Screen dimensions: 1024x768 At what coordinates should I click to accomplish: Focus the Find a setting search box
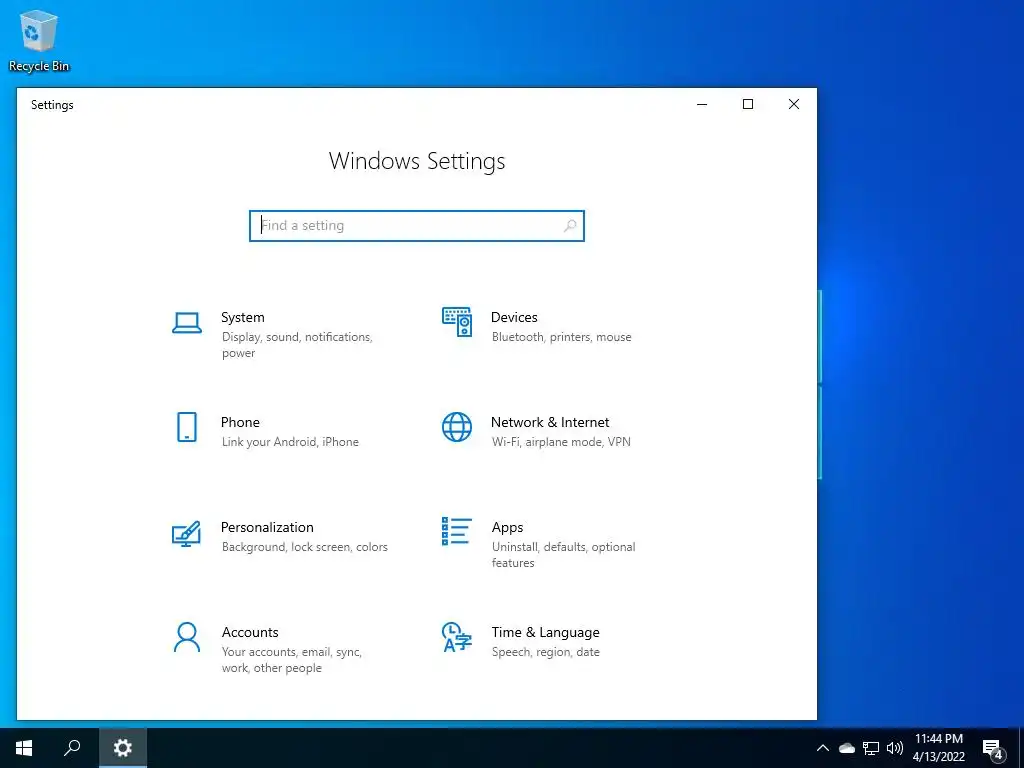click(417, 226)
